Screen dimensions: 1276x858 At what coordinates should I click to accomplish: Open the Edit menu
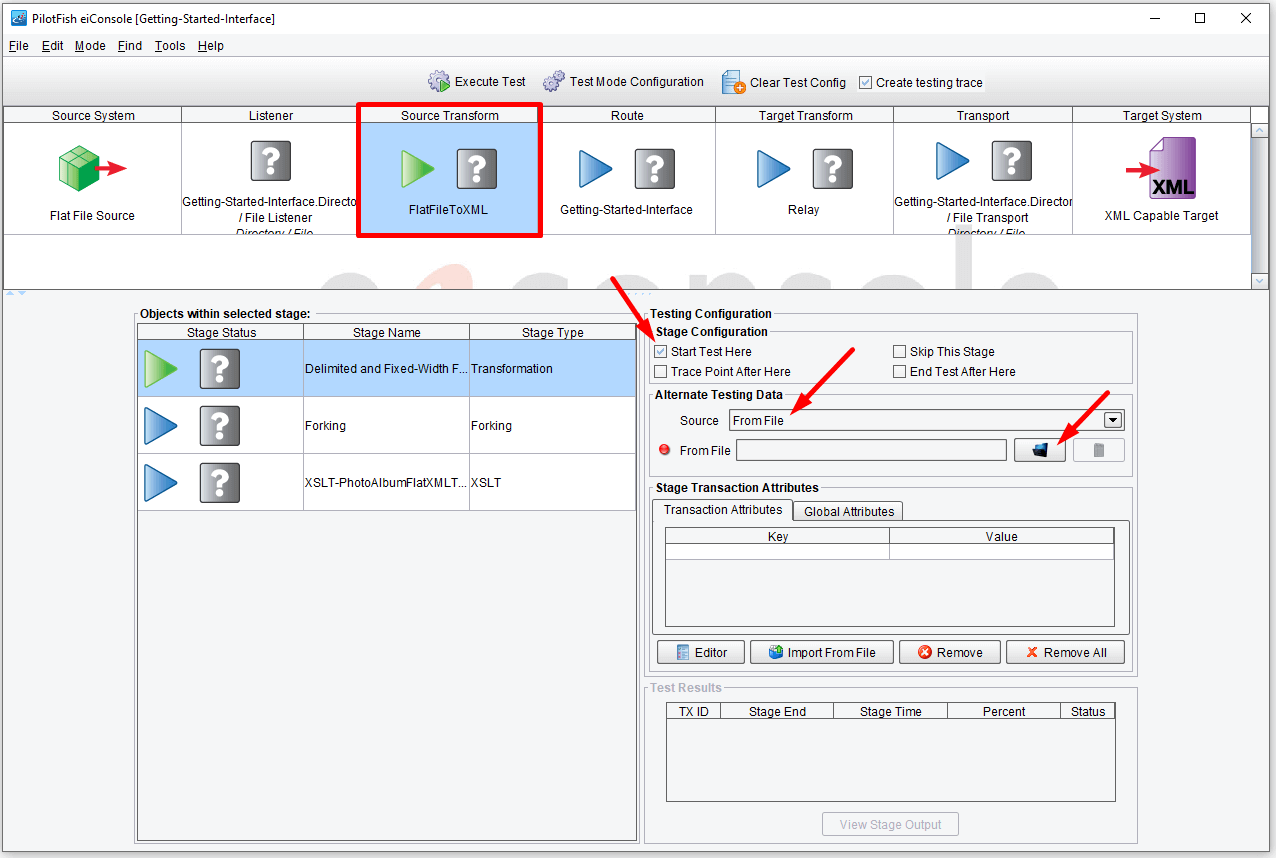pos(52,46)
